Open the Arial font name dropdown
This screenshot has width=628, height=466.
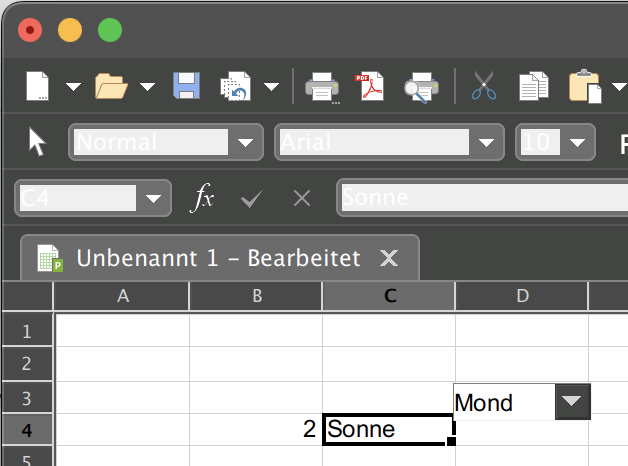(487, 143)
